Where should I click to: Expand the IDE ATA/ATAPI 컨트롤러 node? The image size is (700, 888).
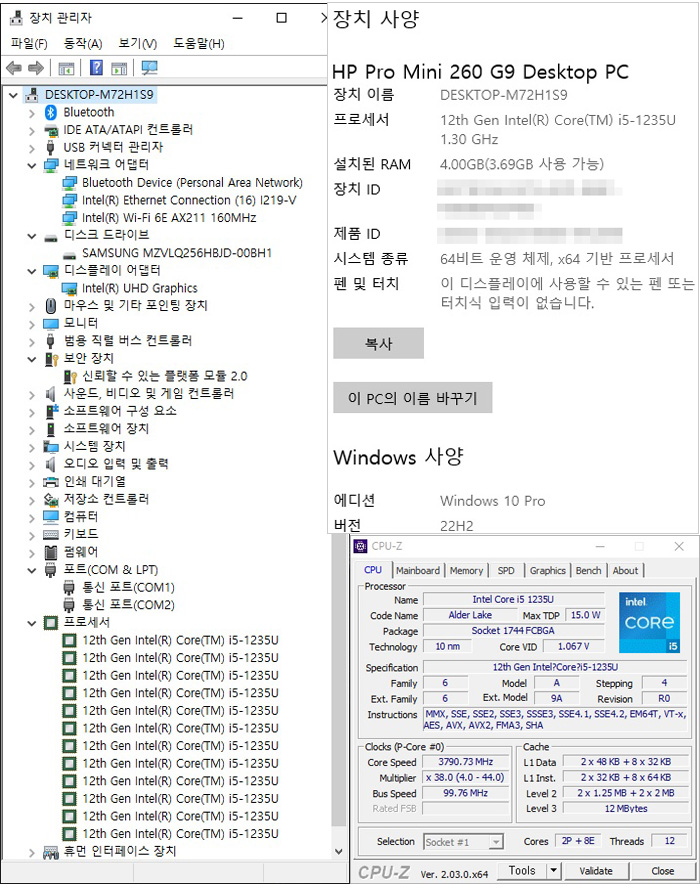(x=32, y=131)
